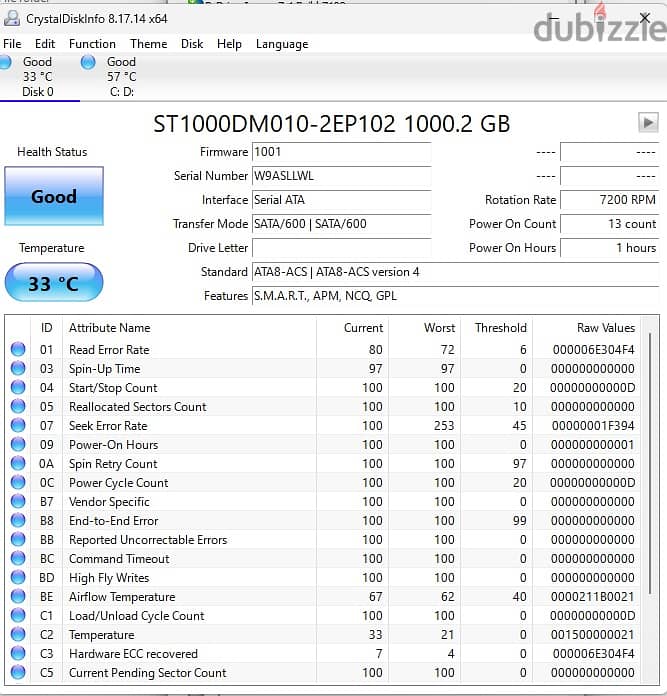Click the Rotation Rate value 7200 RPM
The image size is (667, 696).
(x=609, y=200)
